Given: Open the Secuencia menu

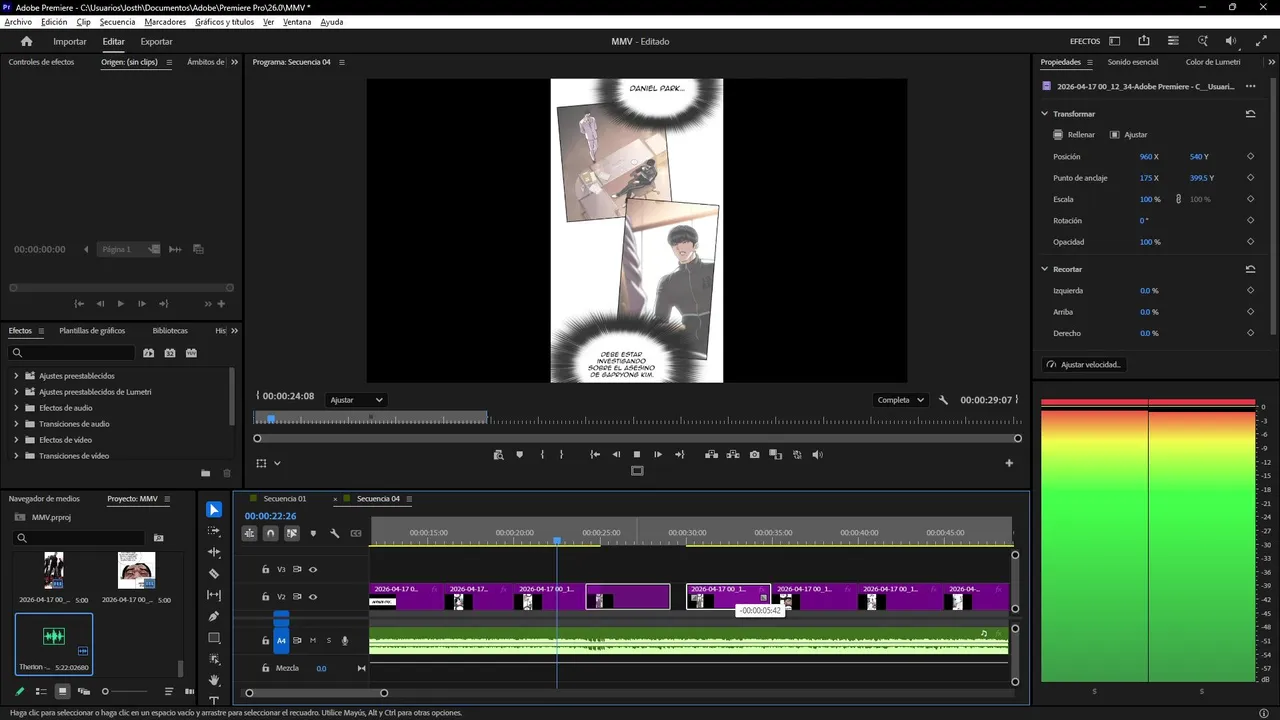Looking at the screenshot, I should [x=117, y=22].
